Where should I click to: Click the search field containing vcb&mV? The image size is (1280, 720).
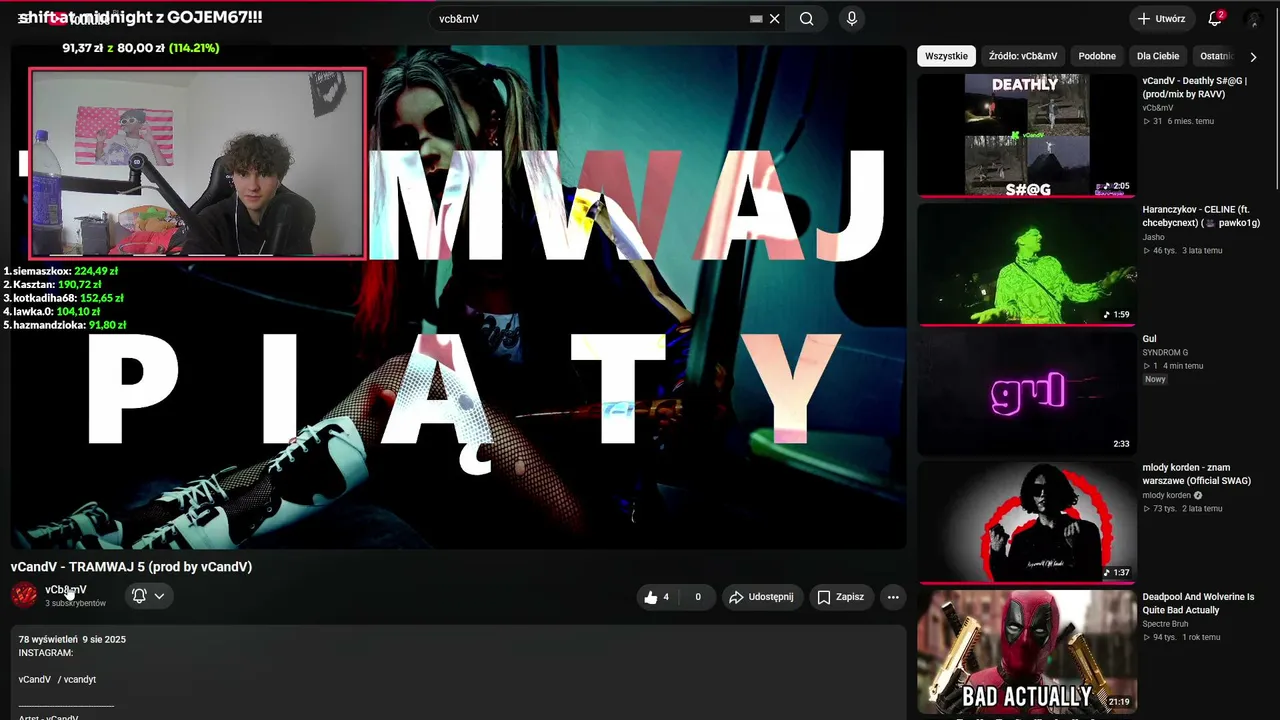point(590,19)
